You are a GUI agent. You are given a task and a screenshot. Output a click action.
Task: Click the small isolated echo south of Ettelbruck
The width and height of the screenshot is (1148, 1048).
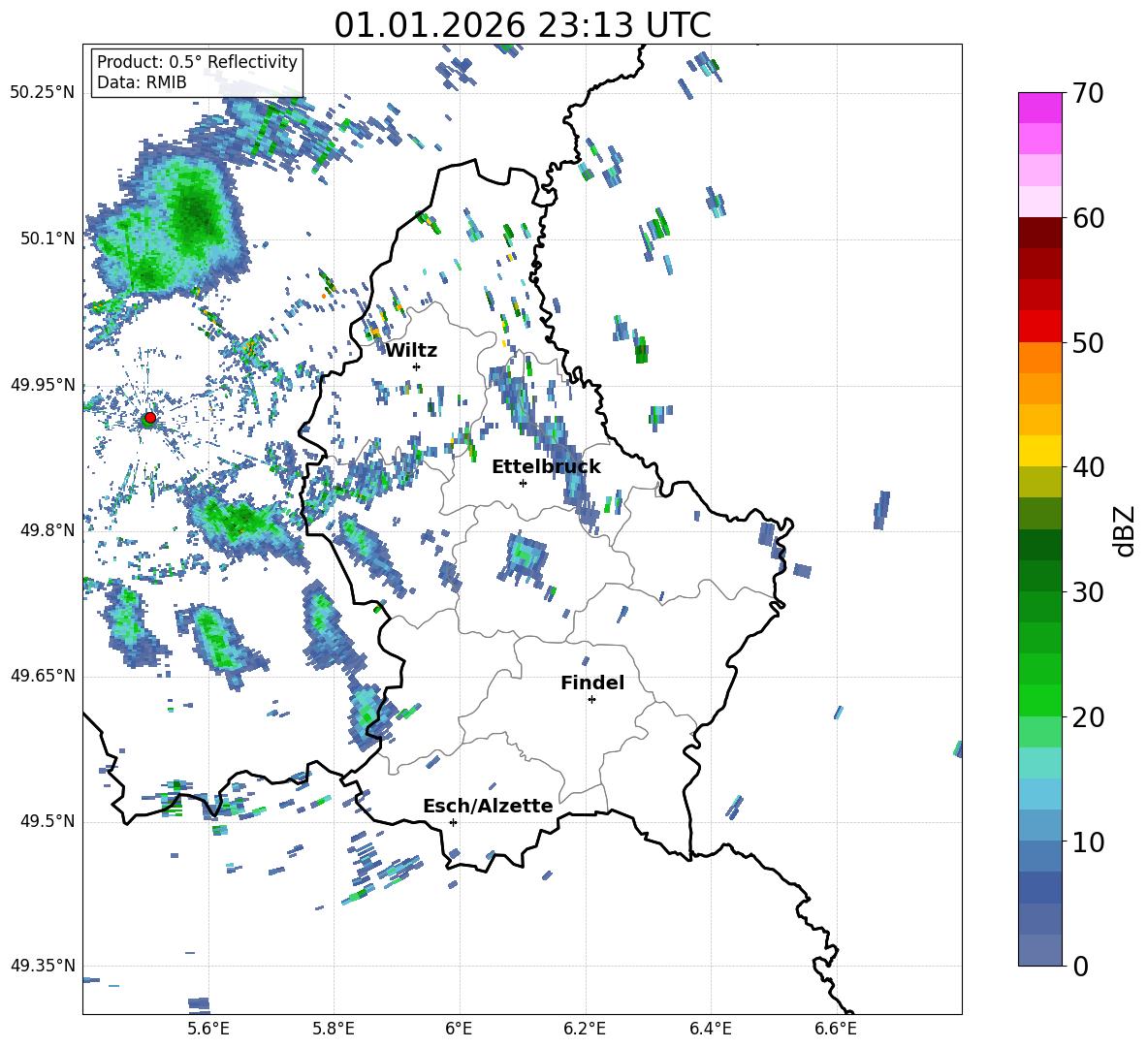point(525,556)
